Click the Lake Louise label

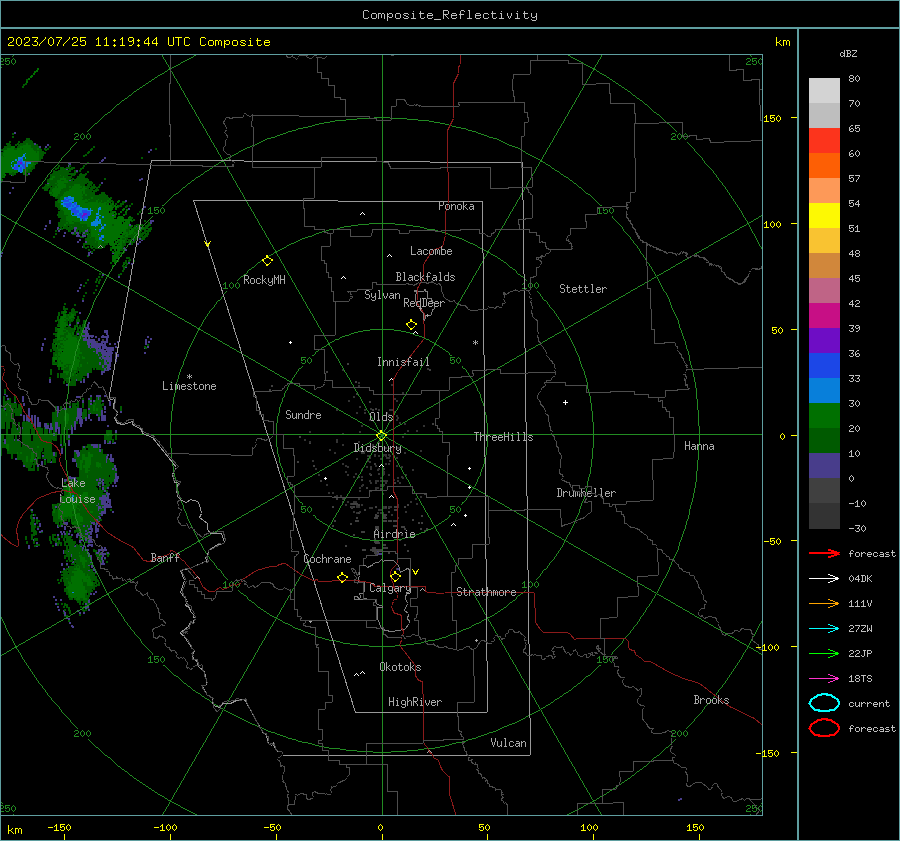[77, 491]
